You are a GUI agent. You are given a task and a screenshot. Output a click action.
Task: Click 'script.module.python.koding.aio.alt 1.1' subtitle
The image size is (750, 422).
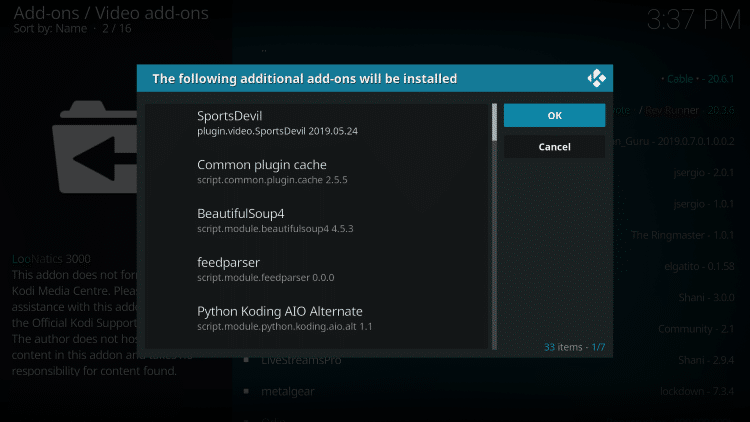(x=285, y=326)
